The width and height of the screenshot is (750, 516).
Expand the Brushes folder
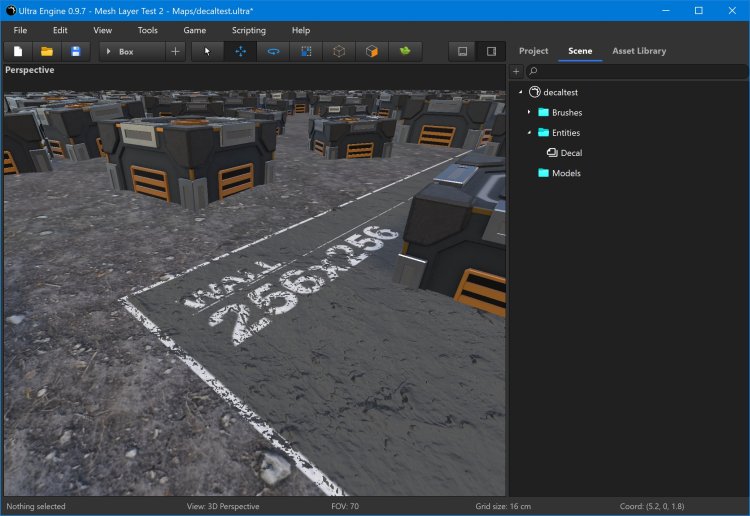click(529, 112)
